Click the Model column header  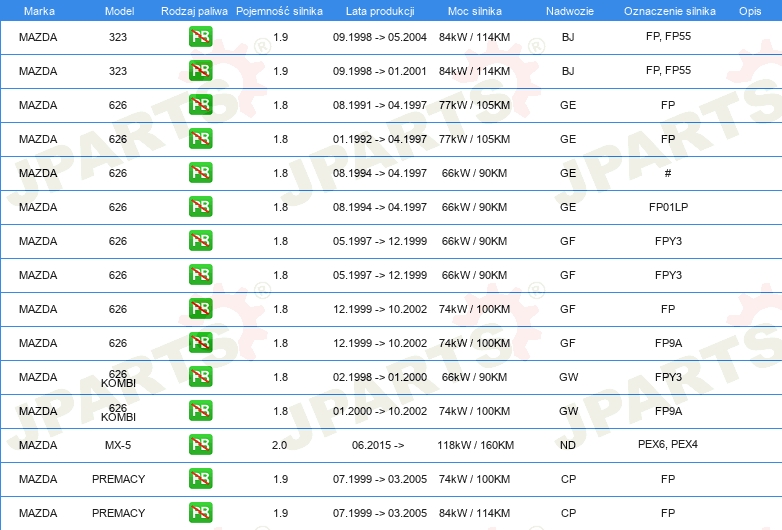119,11
